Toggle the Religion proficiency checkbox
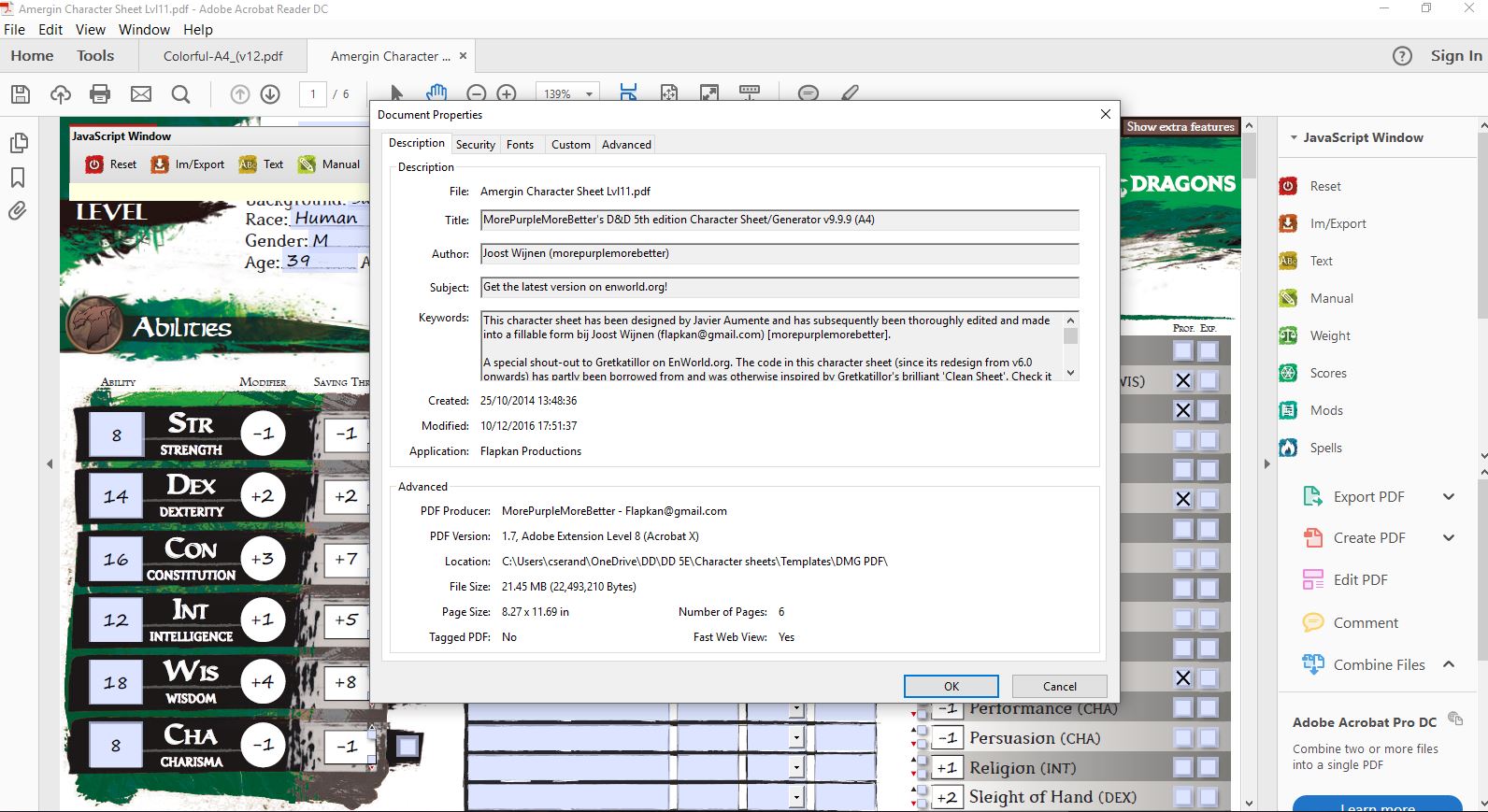1488x812 pixels. click(x=1183, y=768)
